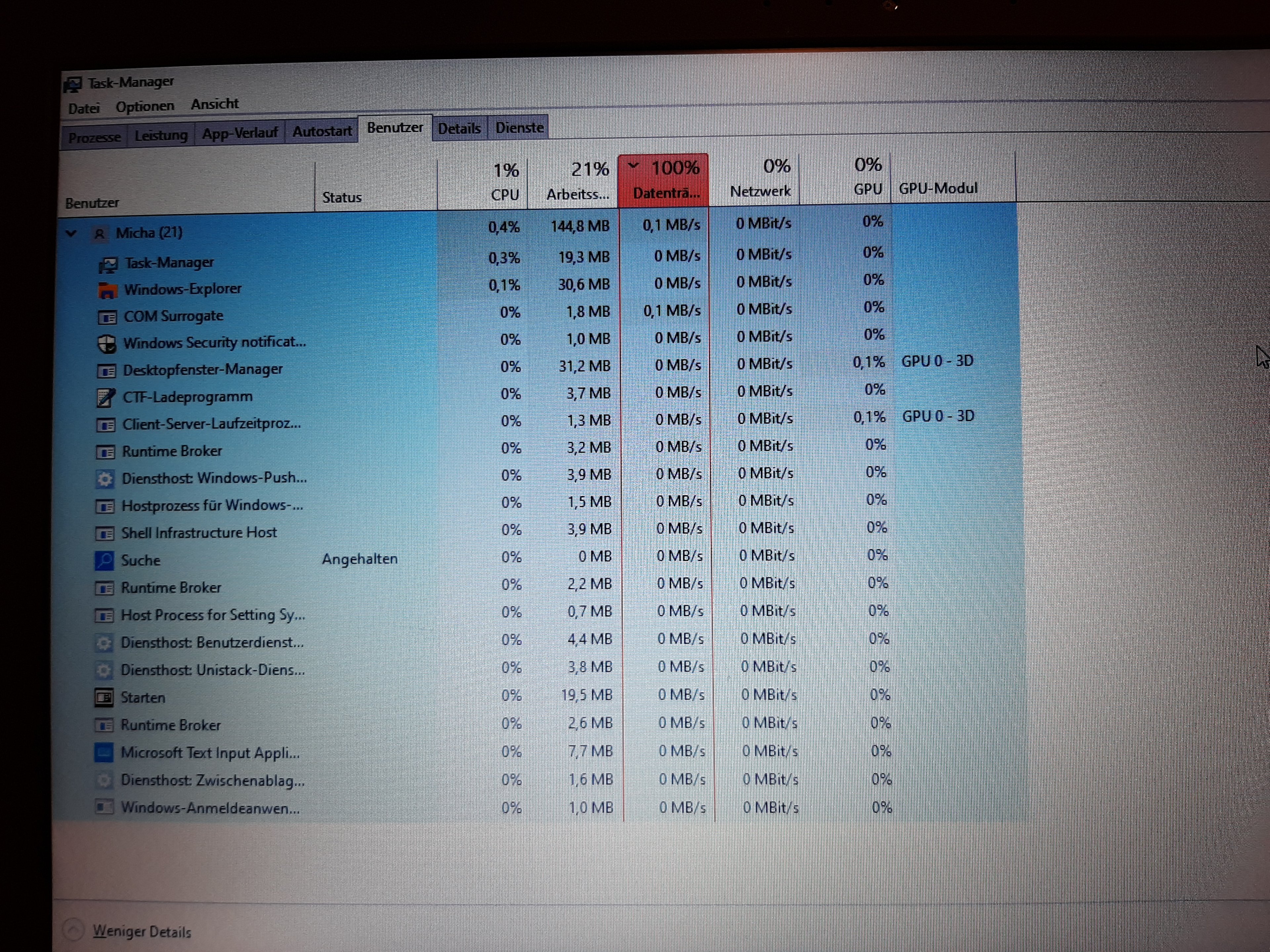The width and height of the screenshot is (1270, 952).
Task: Sort by the CPU column header
Action: [482, 182]
